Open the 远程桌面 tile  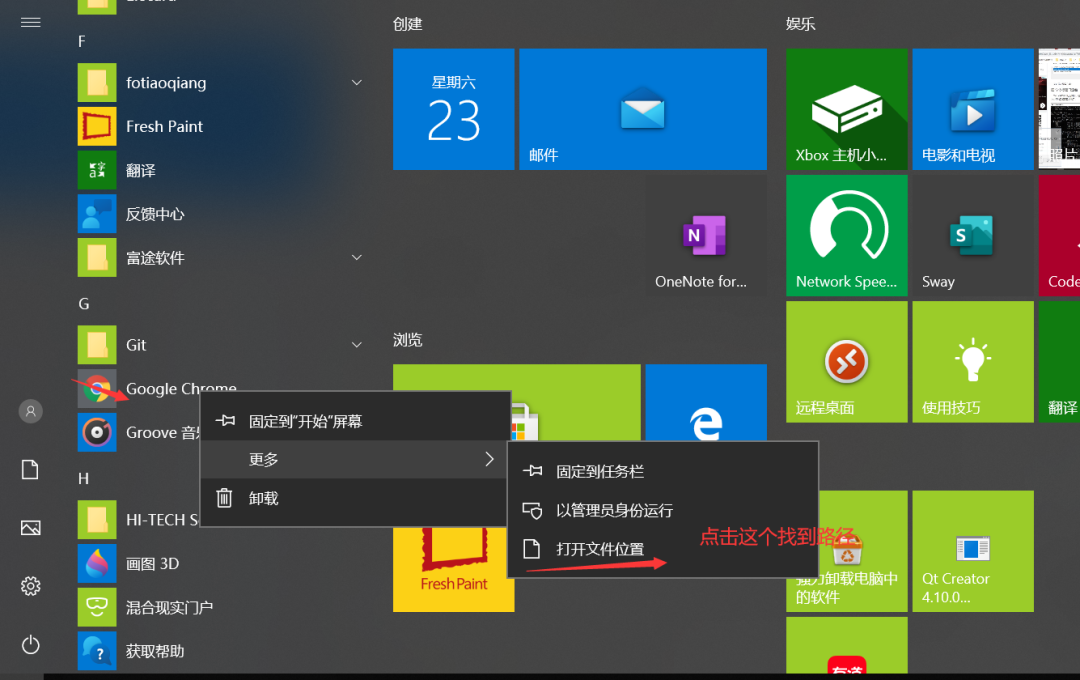click(846, 361)
